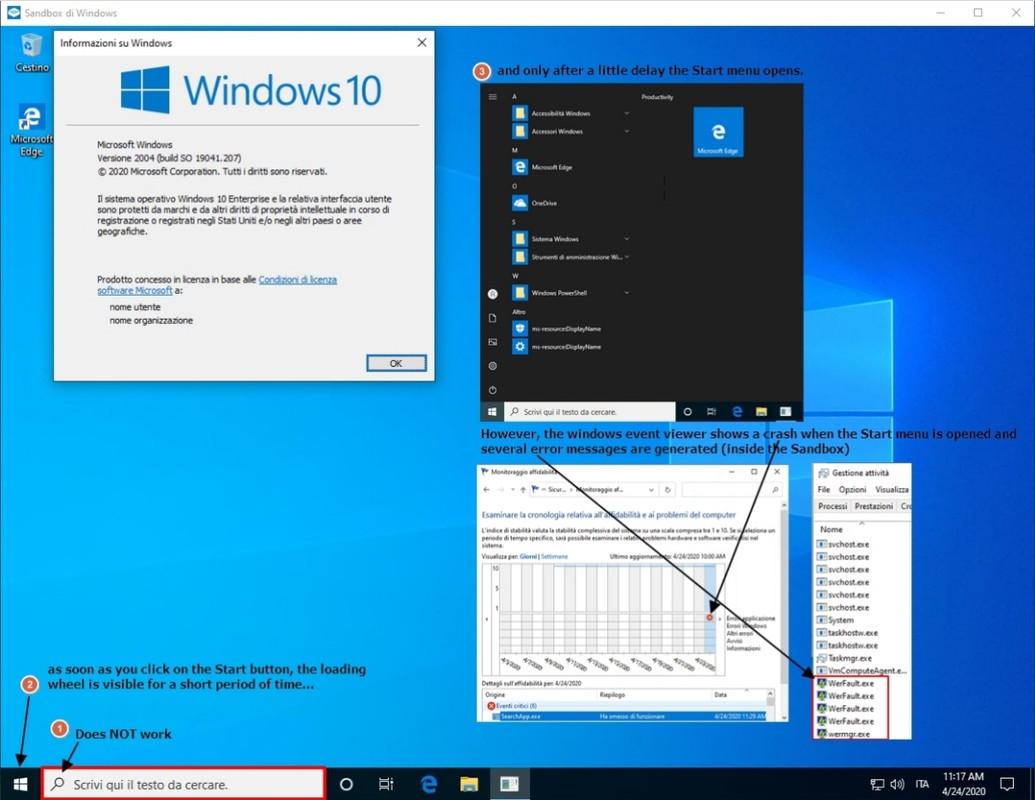
Task: Launch Edge from the main taskbar
Action: [429, 784]
